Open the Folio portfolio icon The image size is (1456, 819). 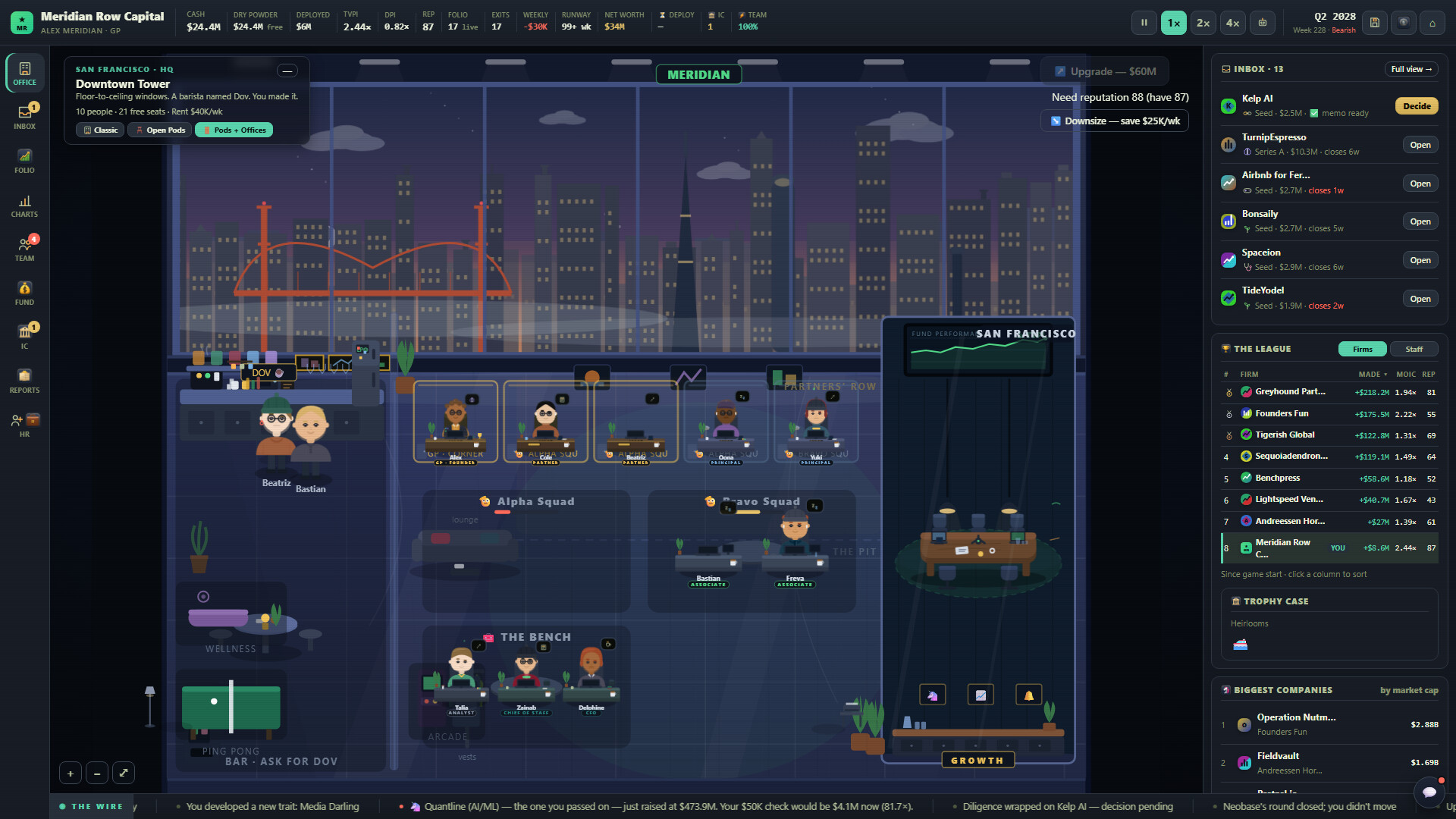click(x=24, y=161)
